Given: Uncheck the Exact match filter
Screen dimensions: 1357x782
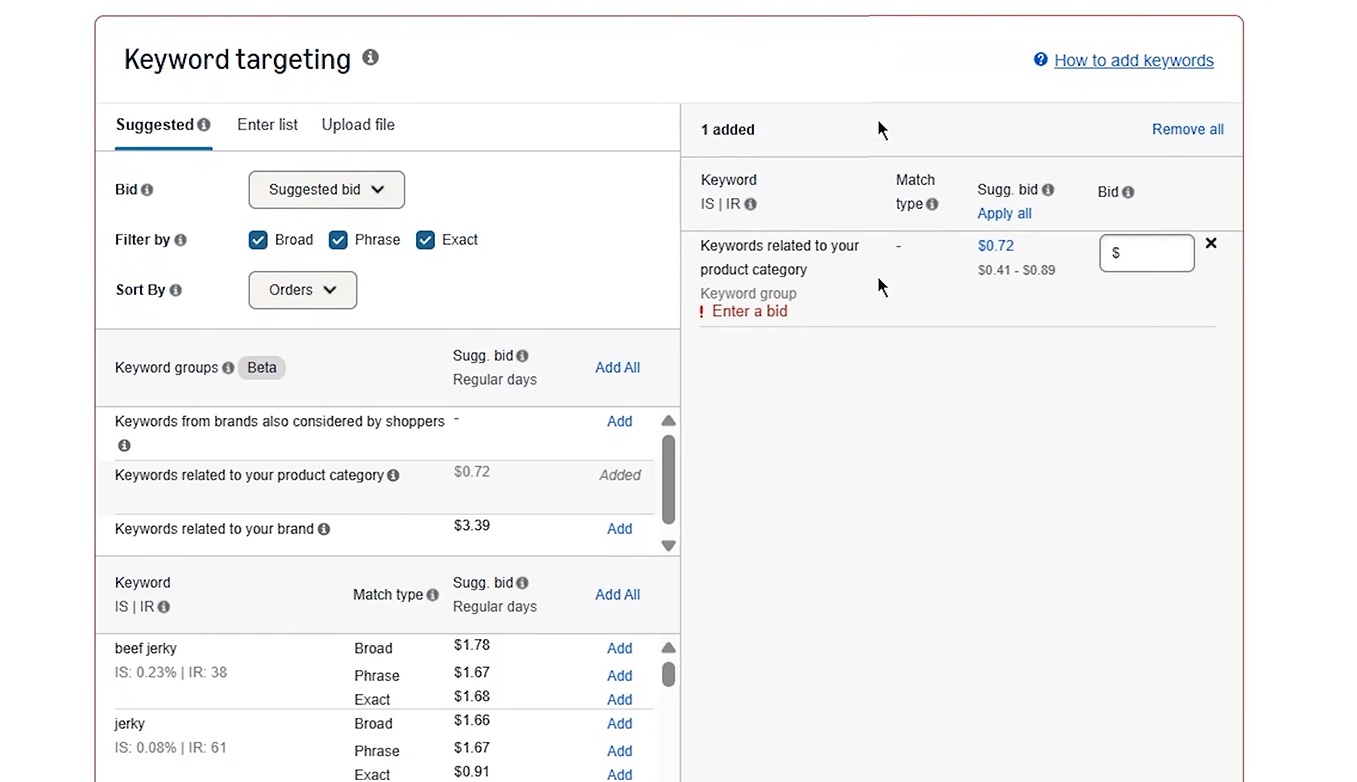Looking at the screenshot, I should 425,240.
